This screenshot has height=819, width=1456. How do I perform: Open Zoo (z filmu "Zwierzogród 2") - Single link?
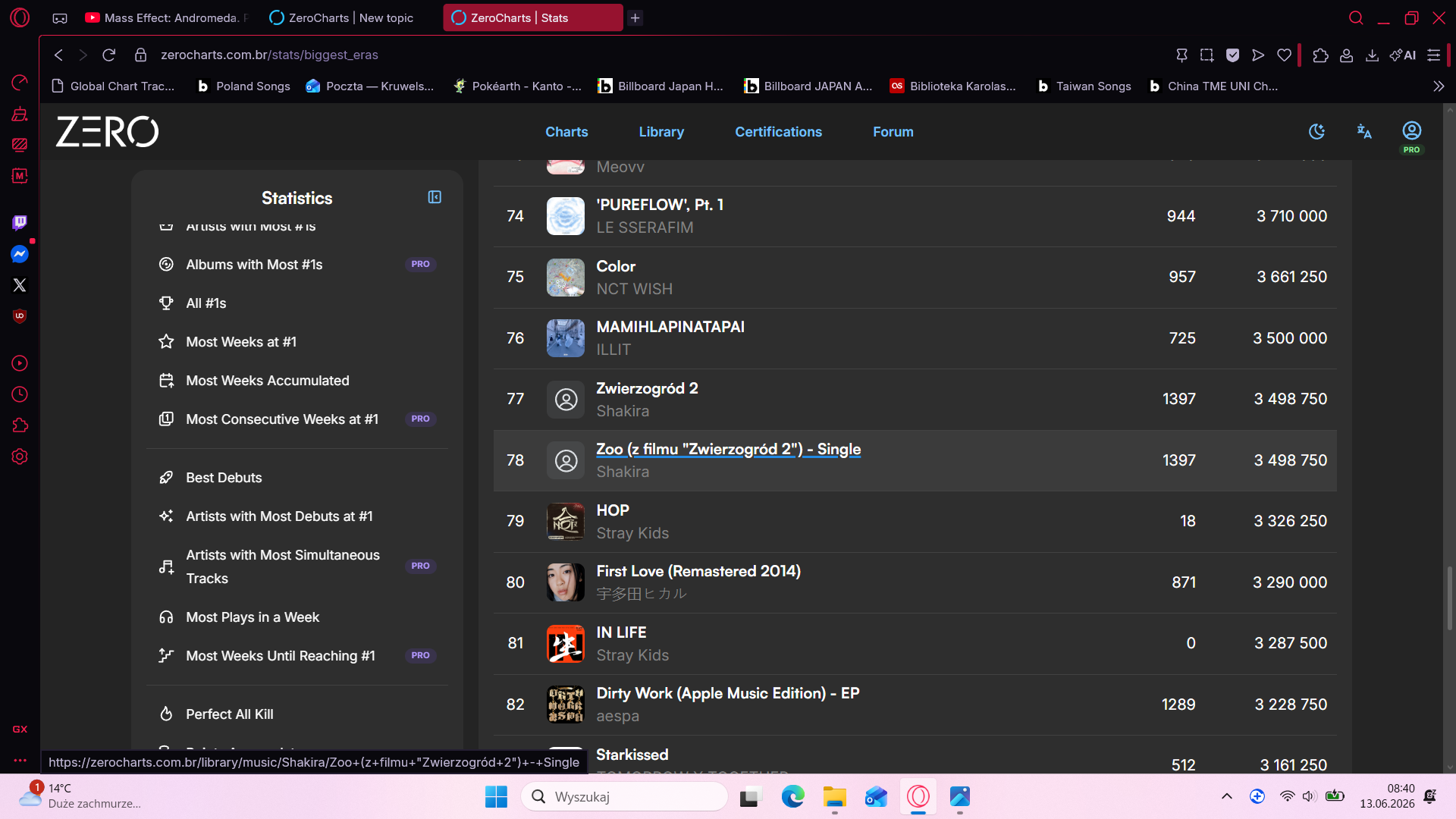click(x=728, y=449)
